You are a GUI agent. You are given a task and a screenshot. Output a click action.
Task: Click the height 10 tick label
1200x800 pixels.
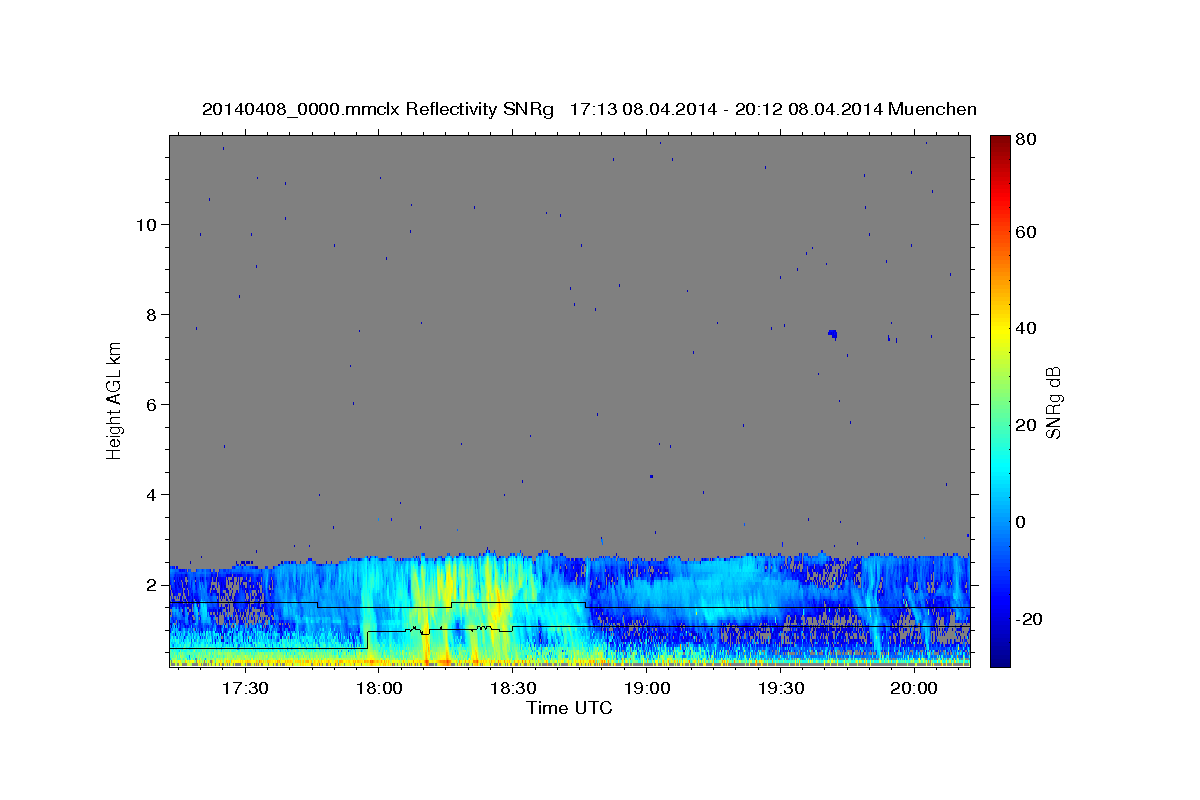point(149,224)
